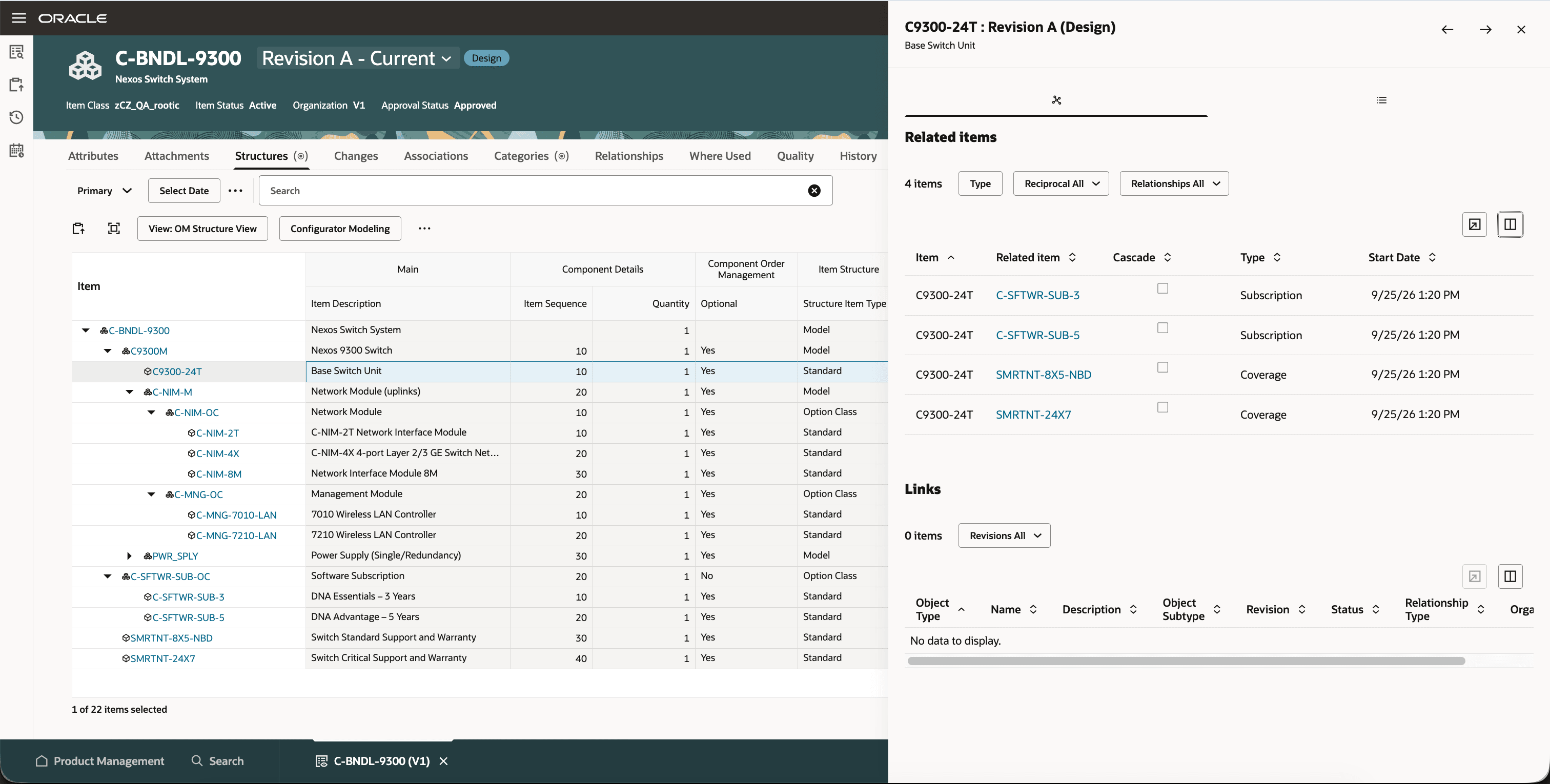Collapse the C-SFTWR-SUB-OC tree node
Viewport: 1550px width, 784px height.
108,576
